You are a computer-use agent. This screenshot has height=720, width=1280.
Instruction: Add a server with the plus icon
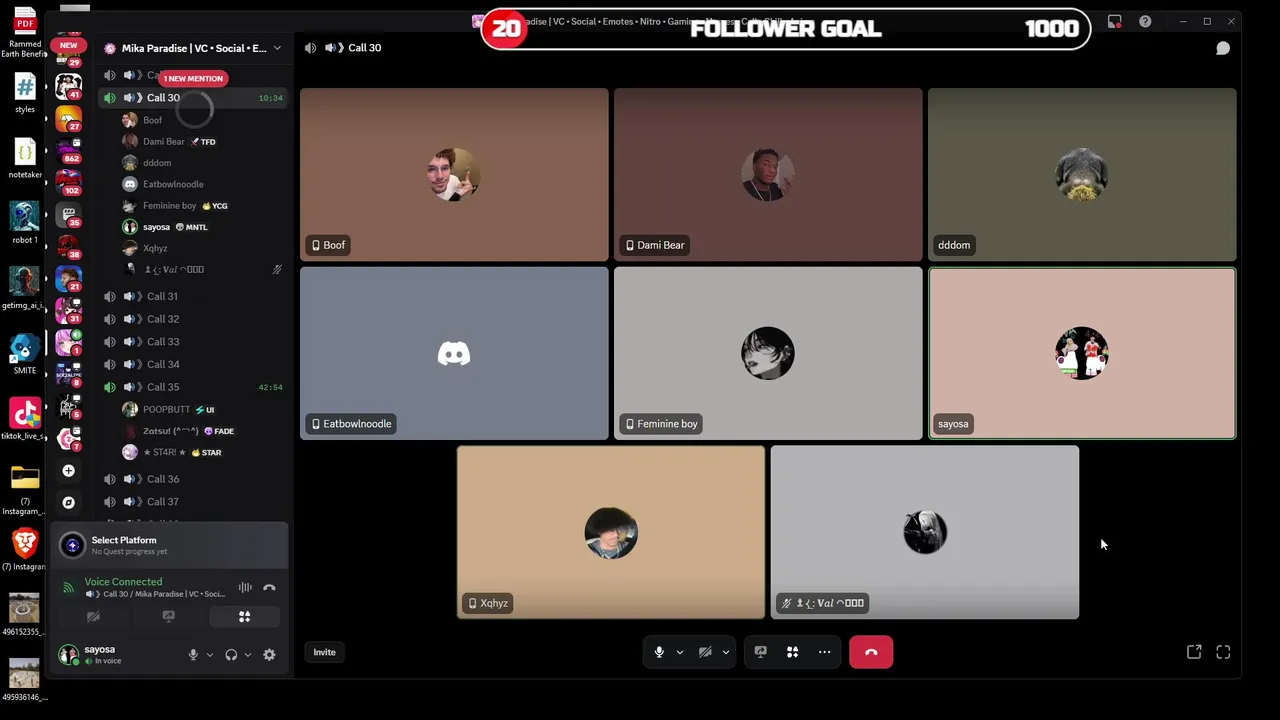(68, 471)
